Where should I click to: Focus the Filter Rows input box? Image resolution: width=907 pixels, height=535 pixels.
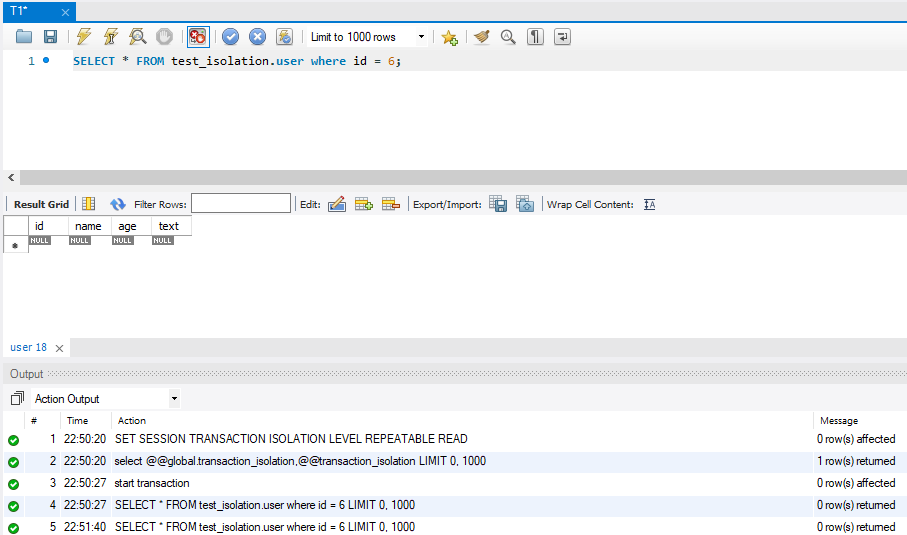(241, 204)
